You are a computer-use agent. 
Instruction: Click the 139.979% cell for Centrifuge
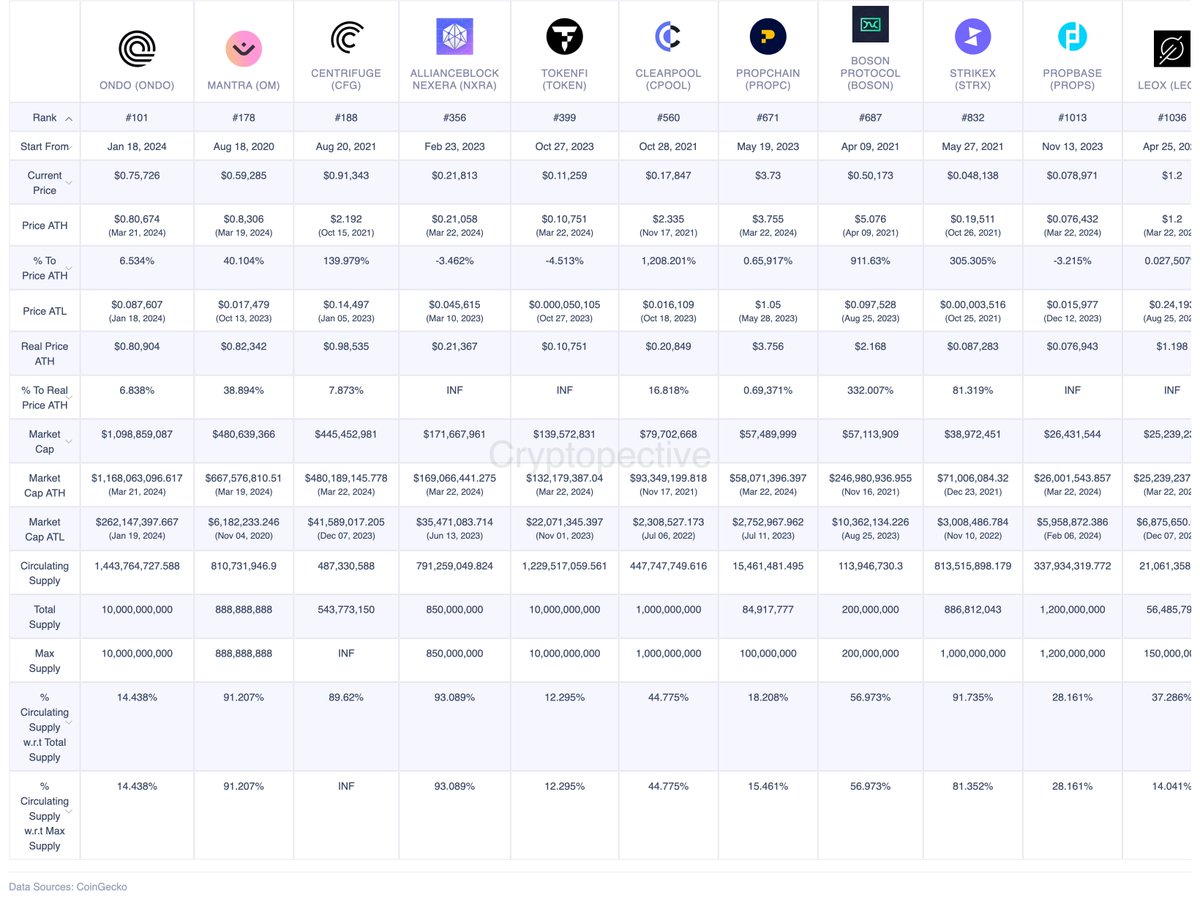tap(346, 261)
